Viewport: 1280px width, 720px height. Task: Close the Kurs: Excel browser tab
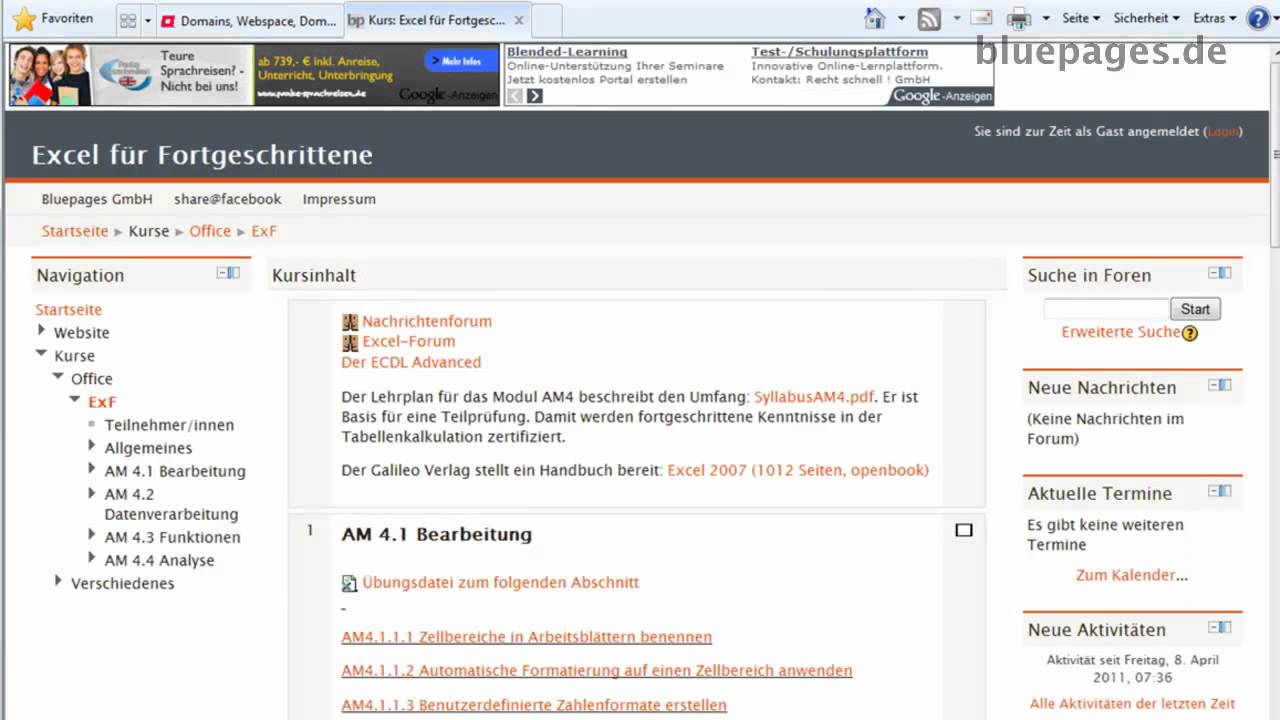(x=518, y=20)
